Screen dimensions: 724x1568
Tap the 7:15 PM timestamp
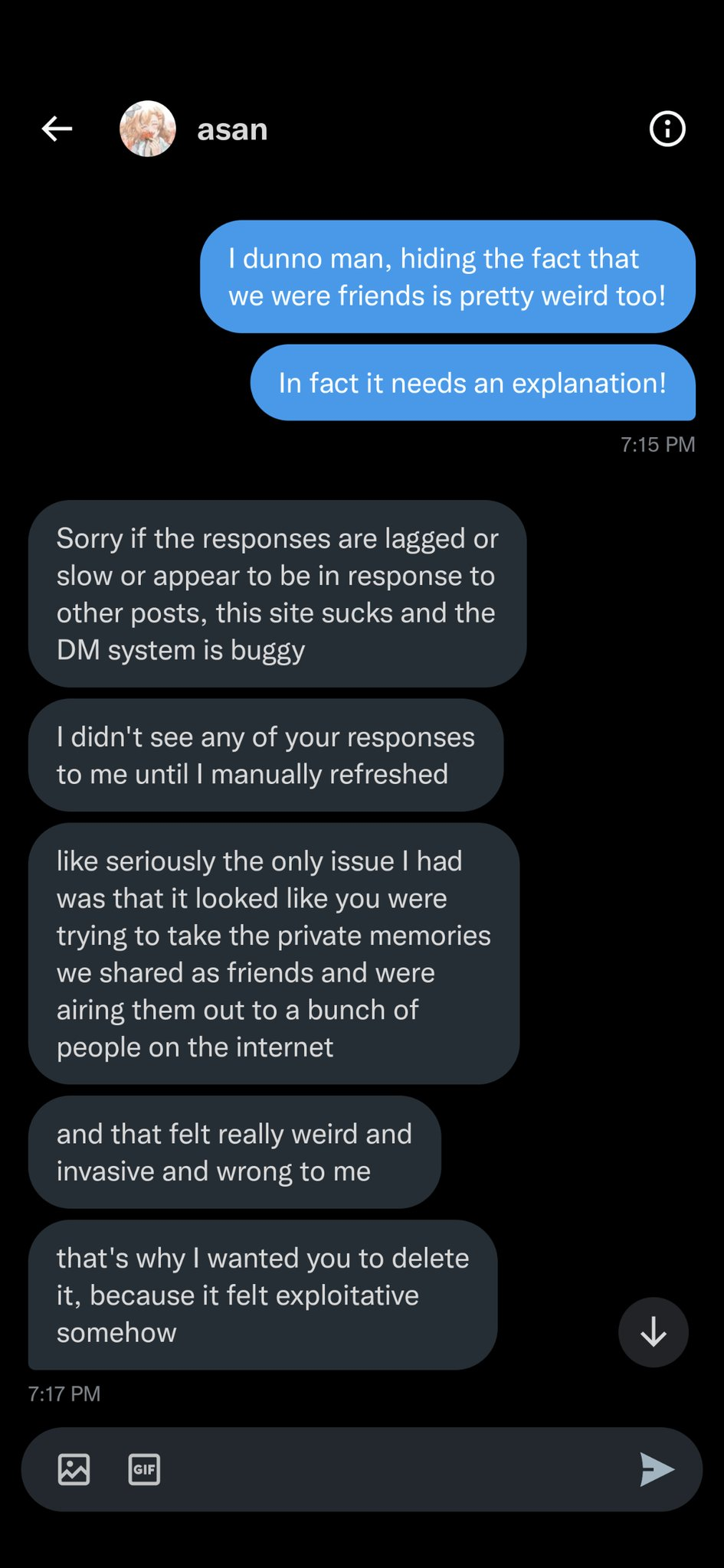coord(657,444)
